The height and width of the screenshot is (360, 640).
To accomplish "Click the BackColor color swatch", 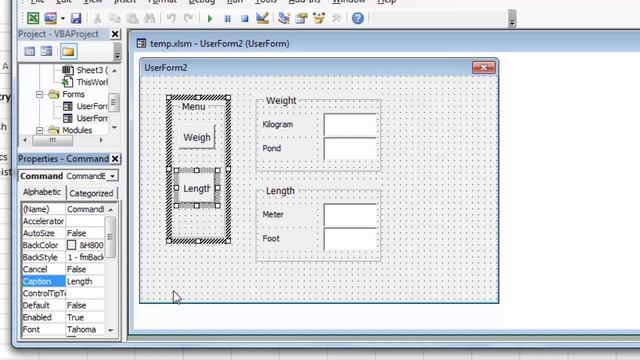I will (71, 245).
